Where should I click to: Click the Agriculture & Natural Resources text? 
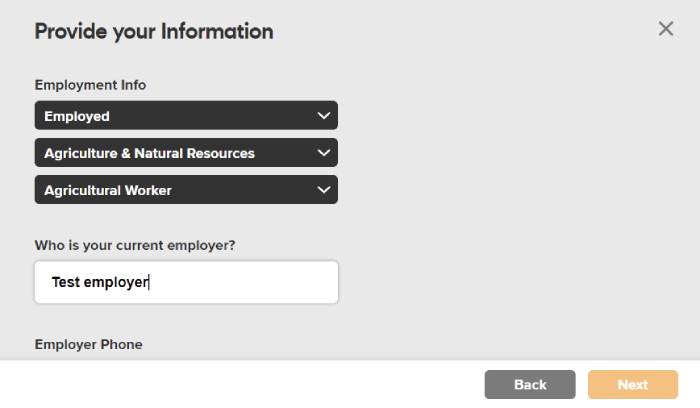tap(149, 153)
